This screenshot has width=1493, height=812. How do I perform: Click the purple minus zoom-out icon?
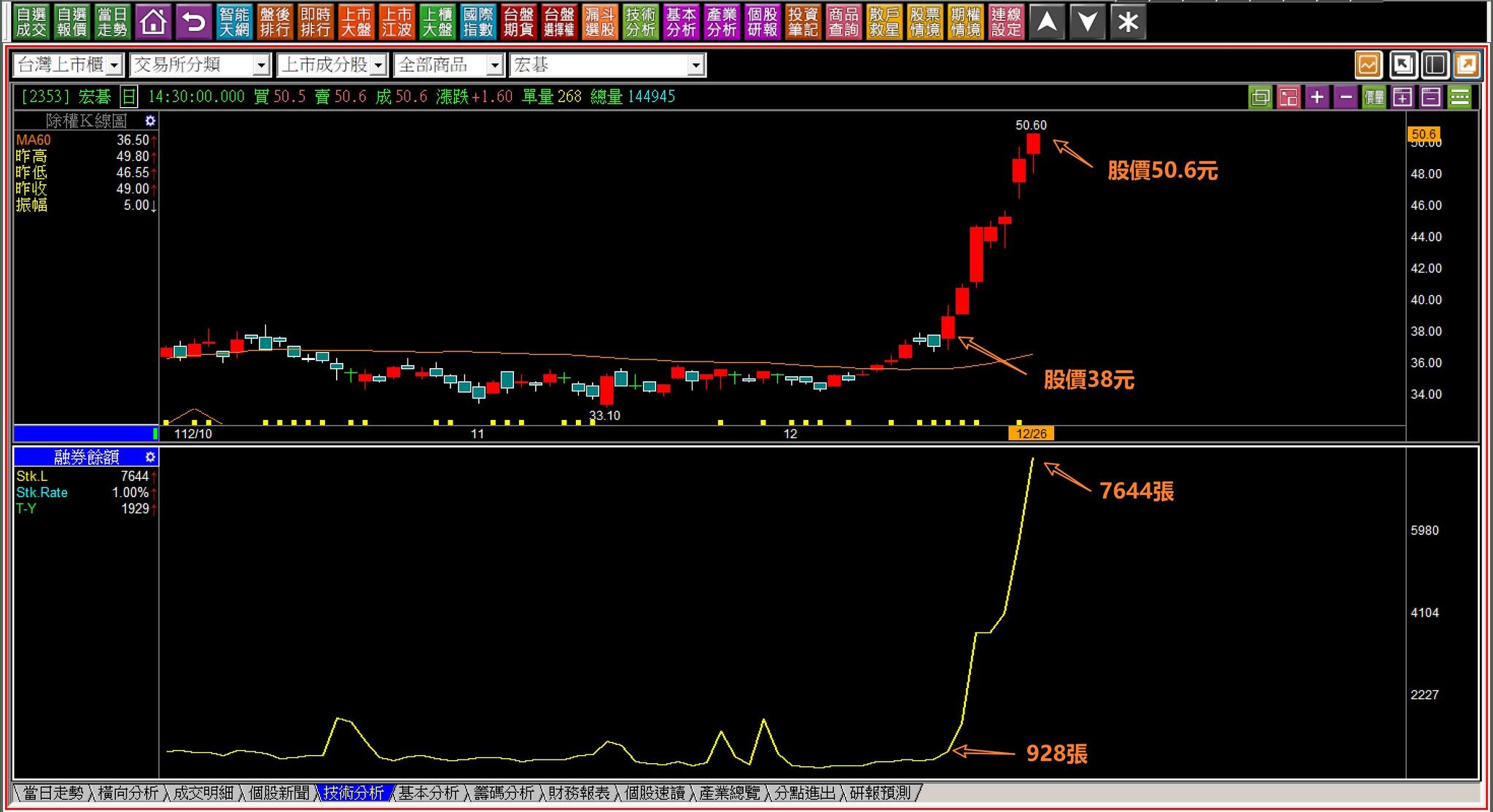click(1345, 97)
